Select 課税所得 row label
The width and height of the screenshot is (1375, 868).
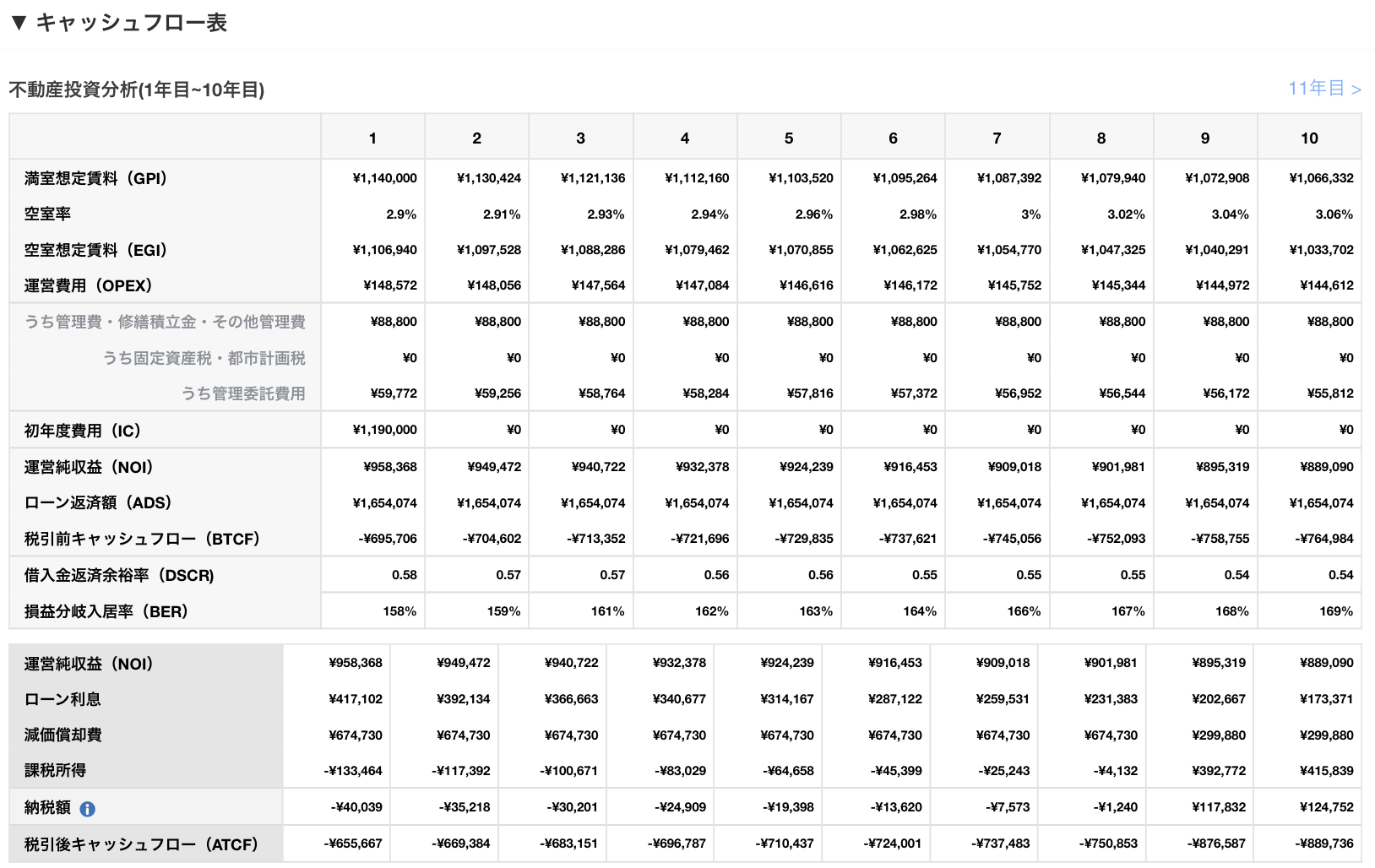(x=55, y=770)
